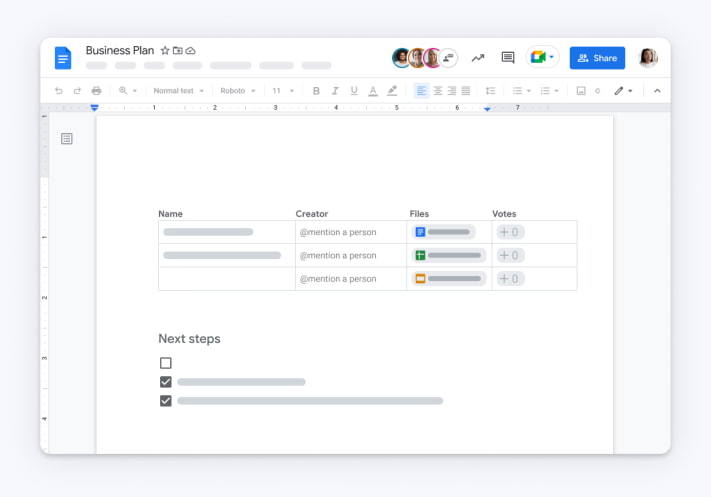Viewport: 711px width, 497px height.
Task: Toggle bold formatting
Action: pos(316,91)
